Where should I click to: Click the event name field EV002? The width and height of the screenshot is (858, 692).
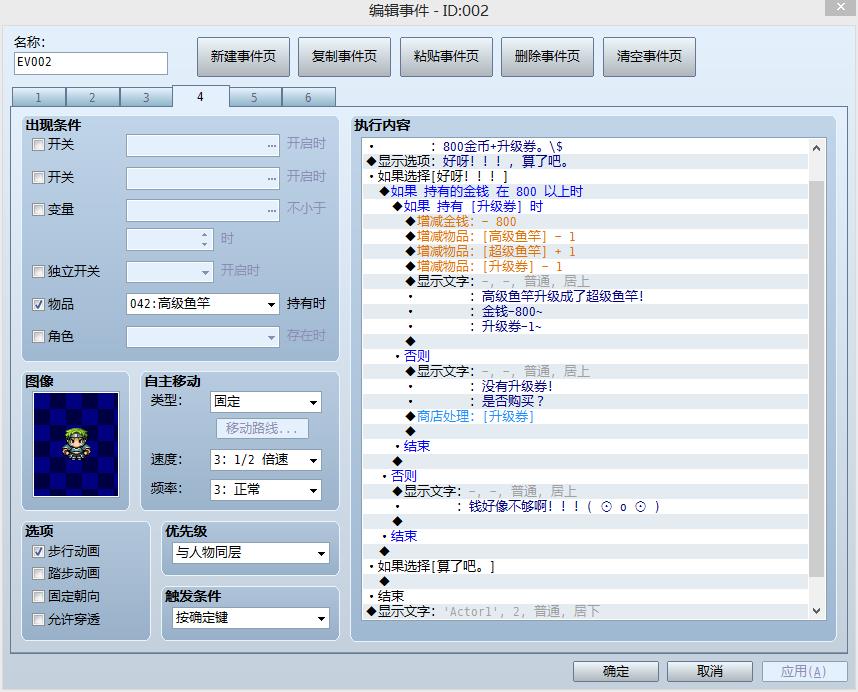(x=91, y=62)
